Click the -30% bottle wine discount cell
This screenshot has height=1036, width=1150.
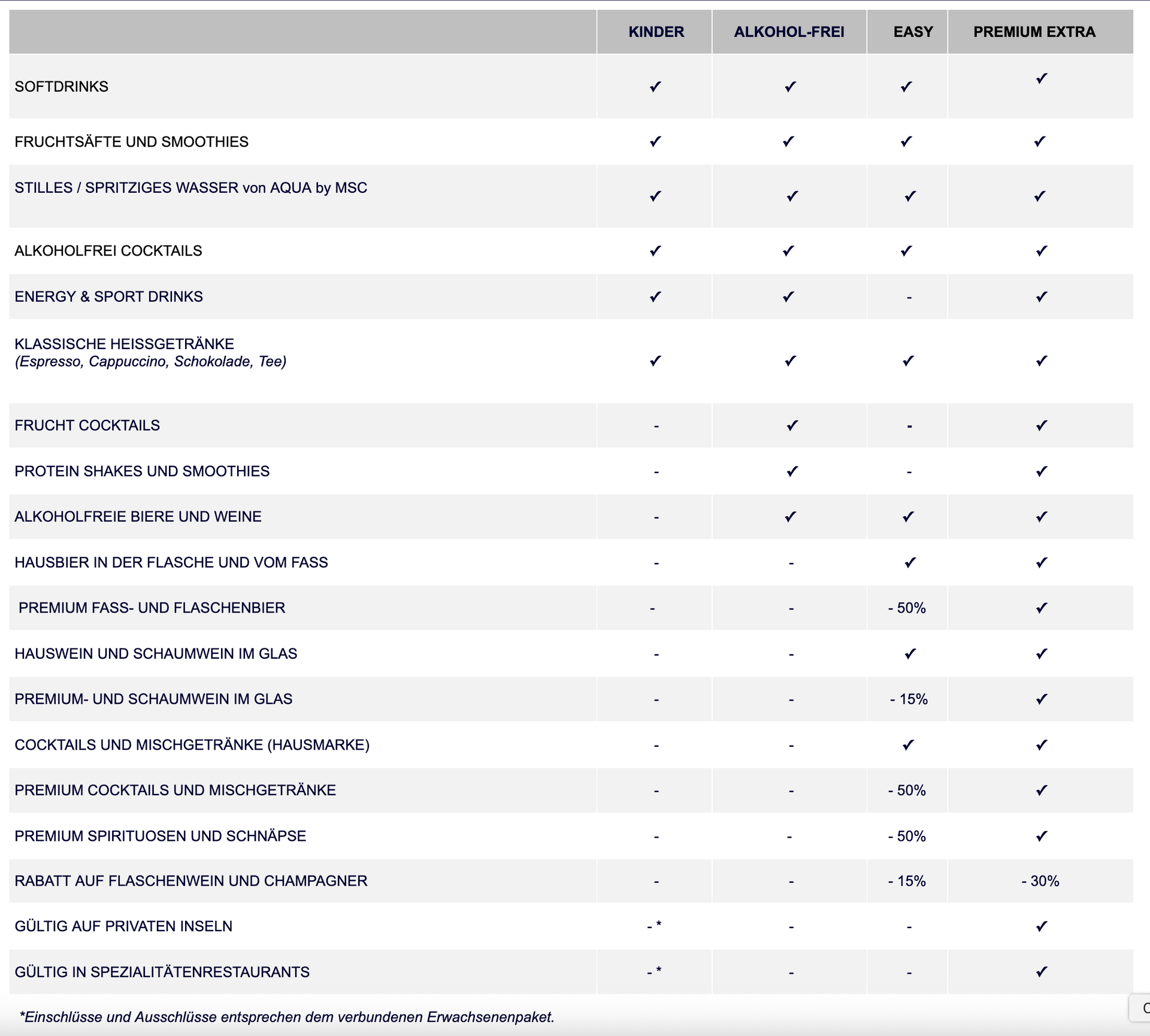click(1040, 881)
